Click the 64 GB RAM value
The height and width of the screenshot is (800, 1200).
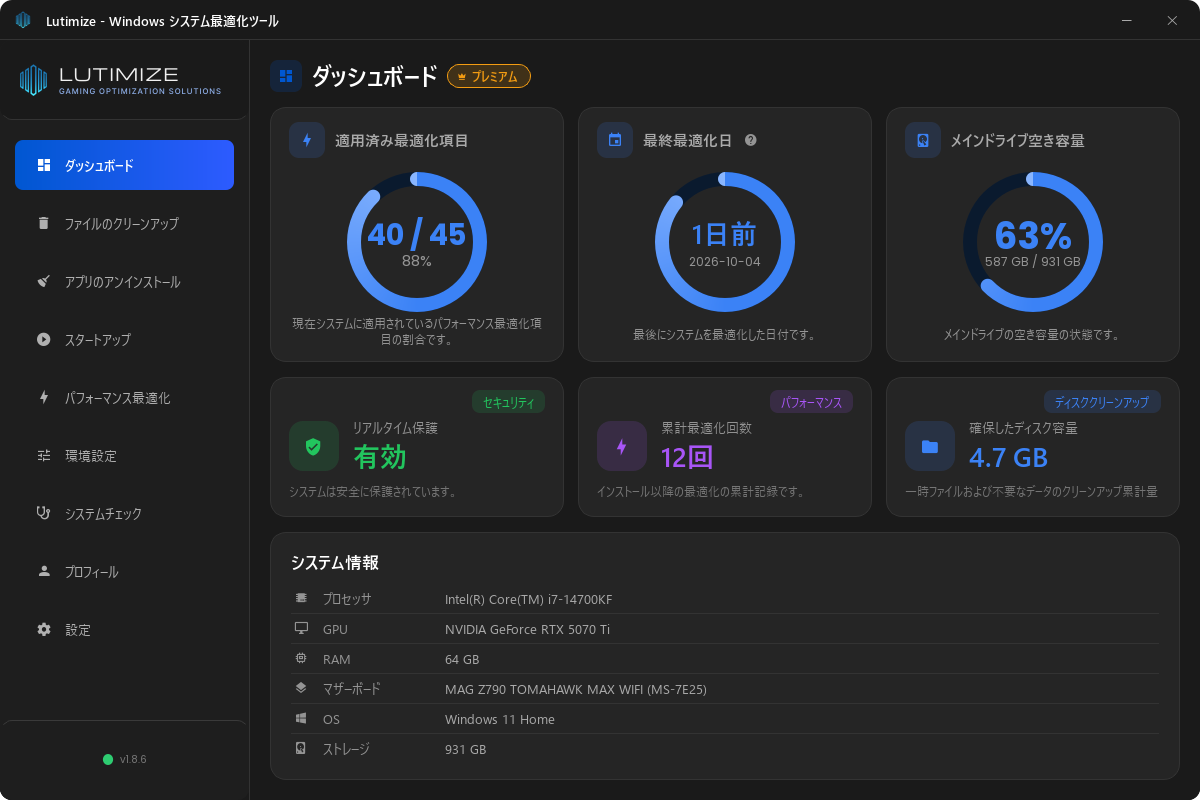tap(462, 659)
